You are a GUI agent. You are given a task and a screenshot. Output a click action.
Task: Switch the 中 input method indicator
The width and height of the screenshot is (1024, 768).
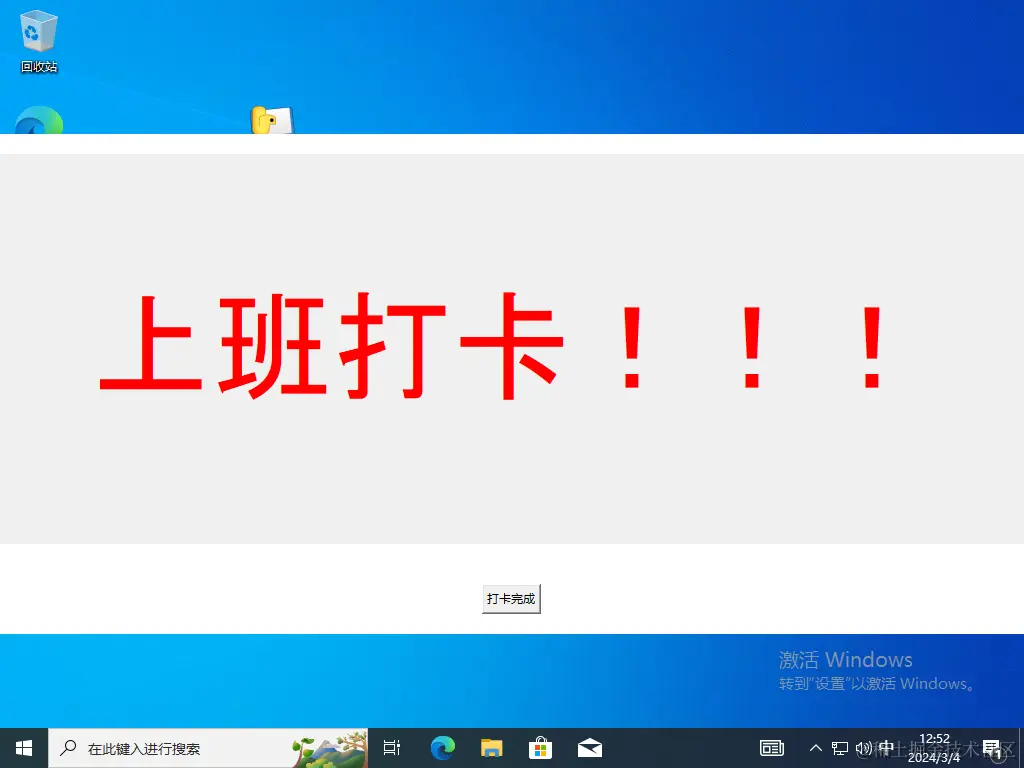(886, 747)
